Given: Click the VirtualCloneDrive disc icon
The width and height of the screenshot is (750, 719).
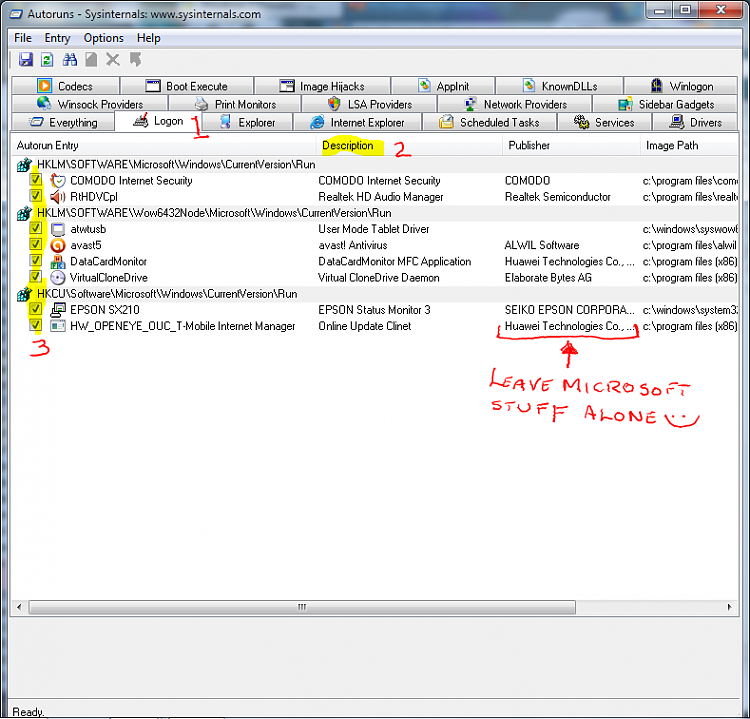Looking at the screenshot, I should click(x=58, y=277).
